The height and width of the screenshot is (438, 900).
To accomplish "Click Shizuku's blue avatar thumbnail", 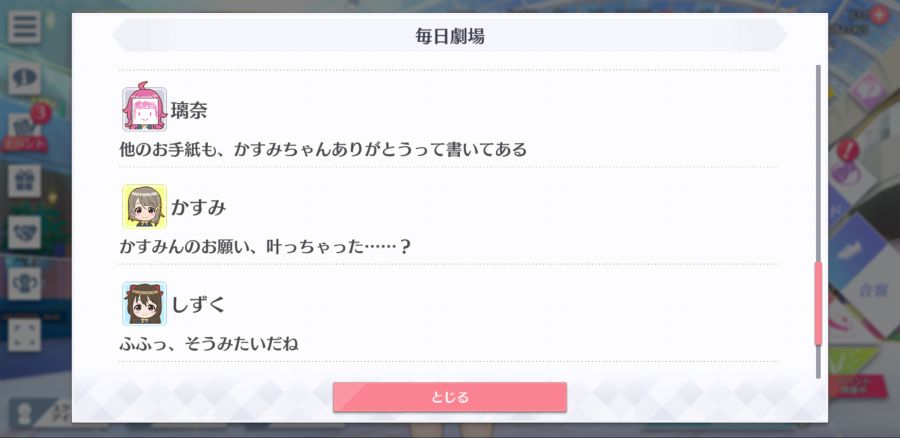I will [x=145, y=304].
